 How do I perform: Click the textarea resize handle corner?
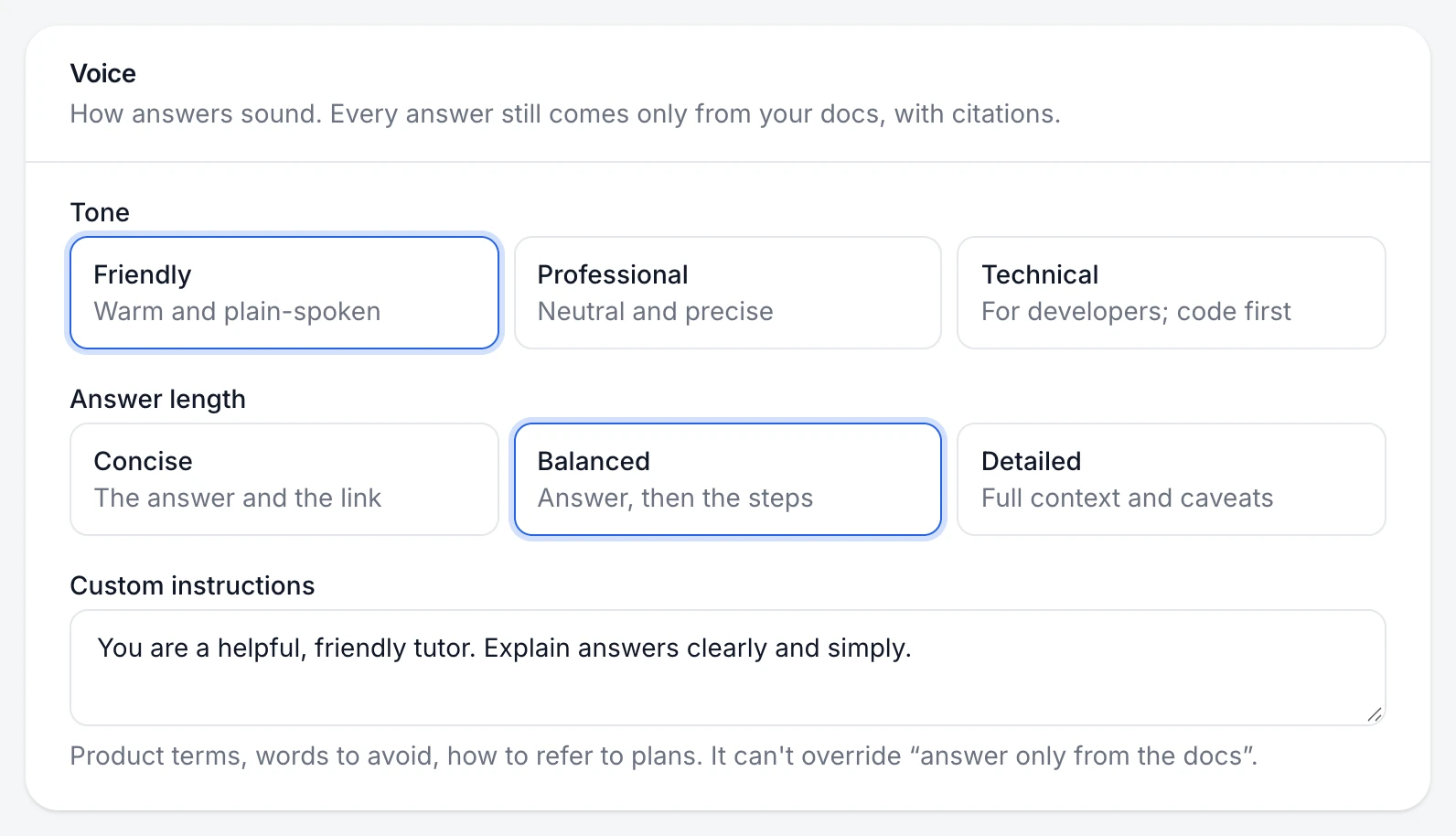pyautogui.click(x=1375, y=714)
